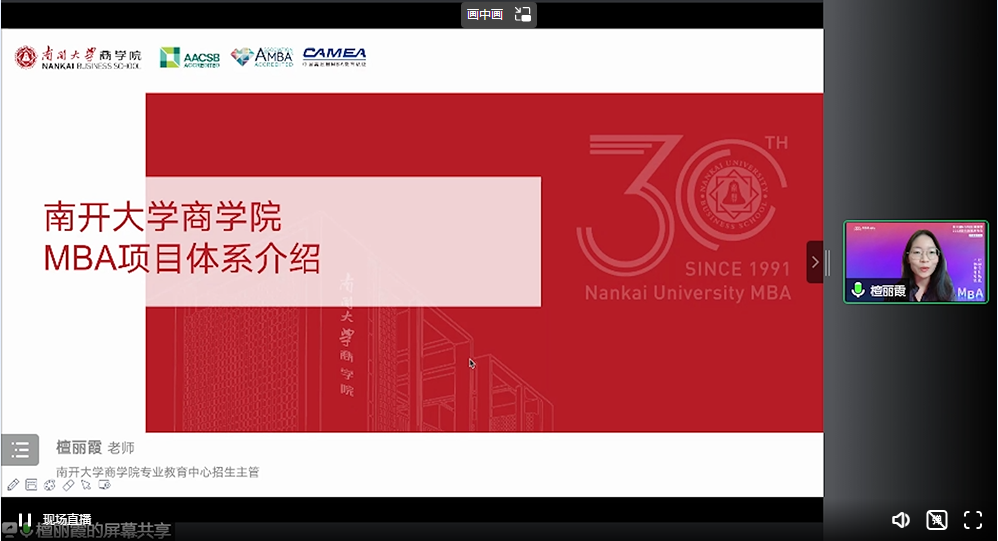Click the 南开大学商学院专业教育中心招生主管 subtitle
Image resolution: width=998 pixels, height=541 pixels.
[x=158, y=472]
